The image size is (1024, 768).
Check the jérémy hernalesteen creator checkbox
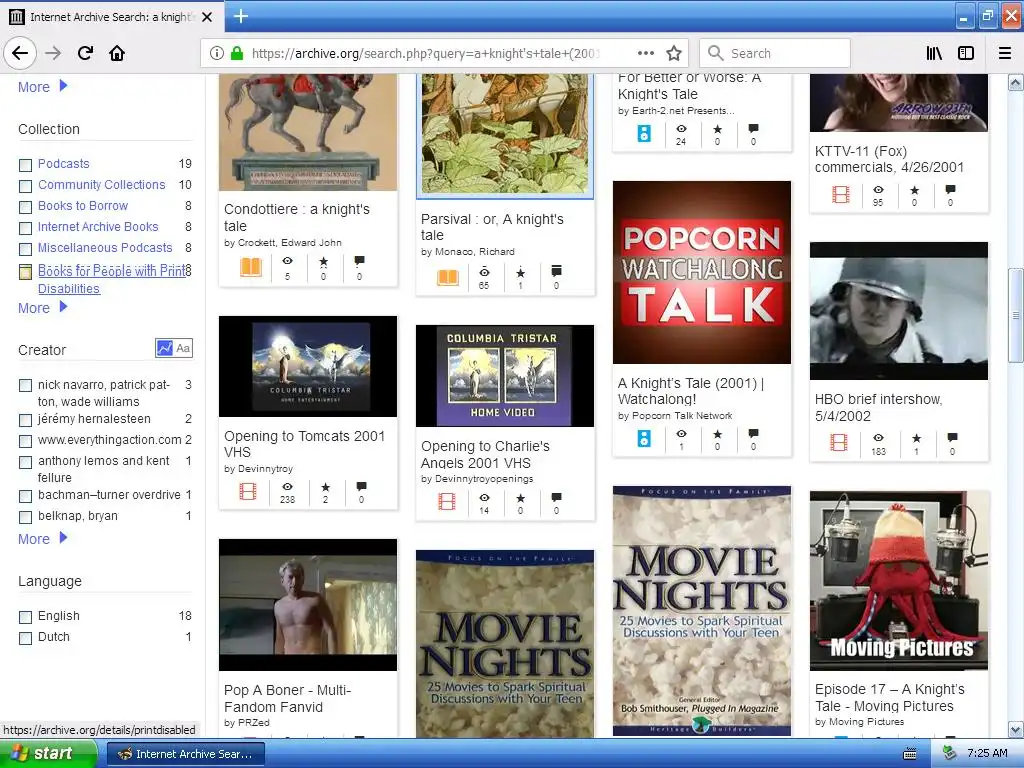coord(25,420)
